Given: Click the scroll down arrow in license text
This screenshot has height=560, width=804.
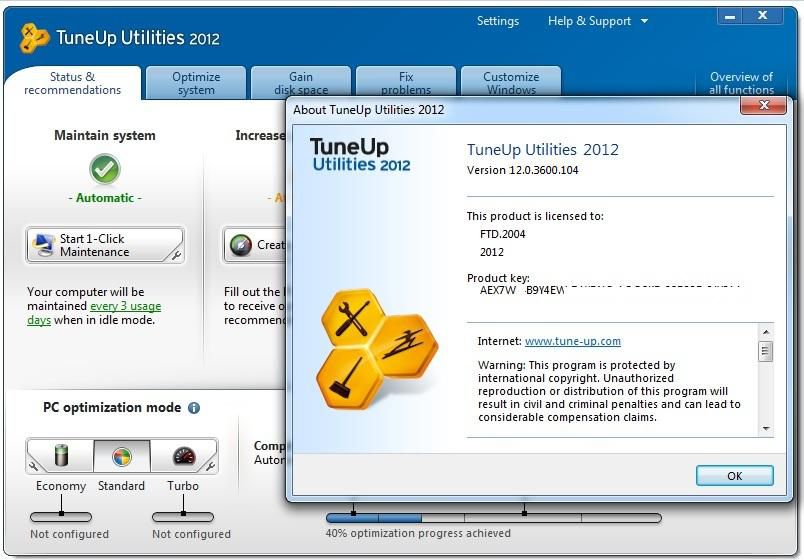Looking at the screenshot, I should coord(766,429).
